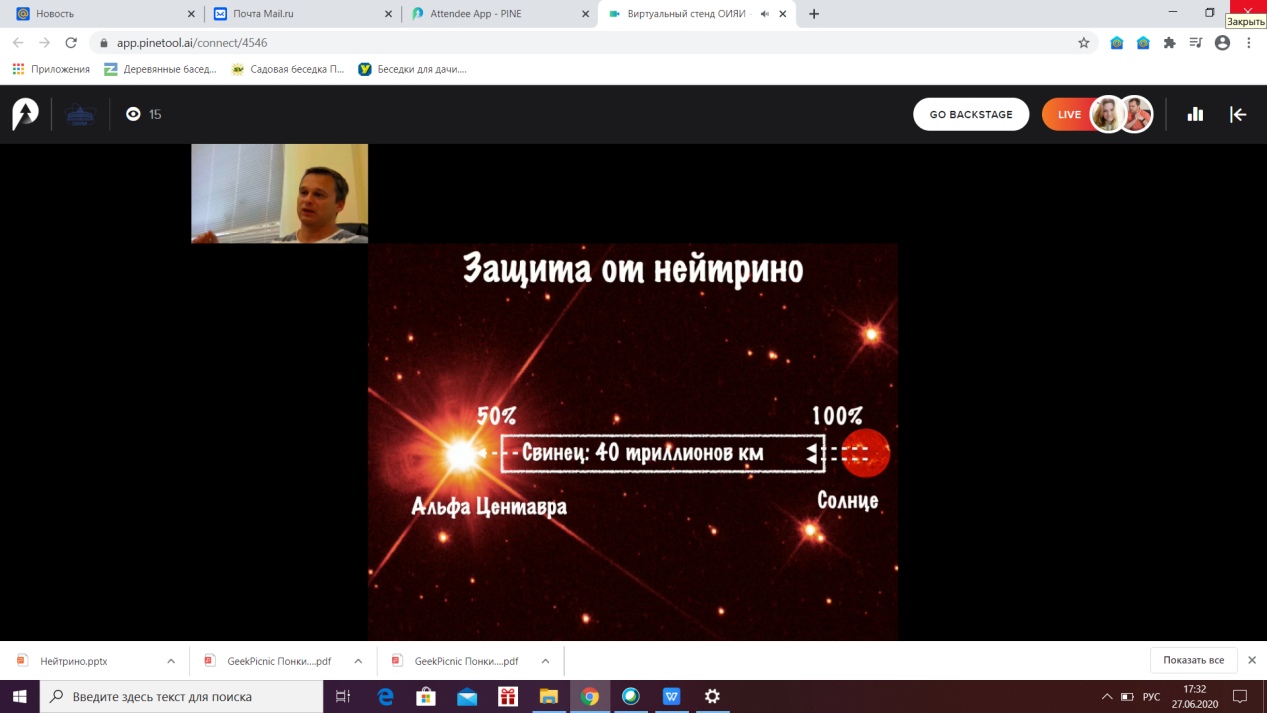Show hidden system tray icons

coord(1107,696)
